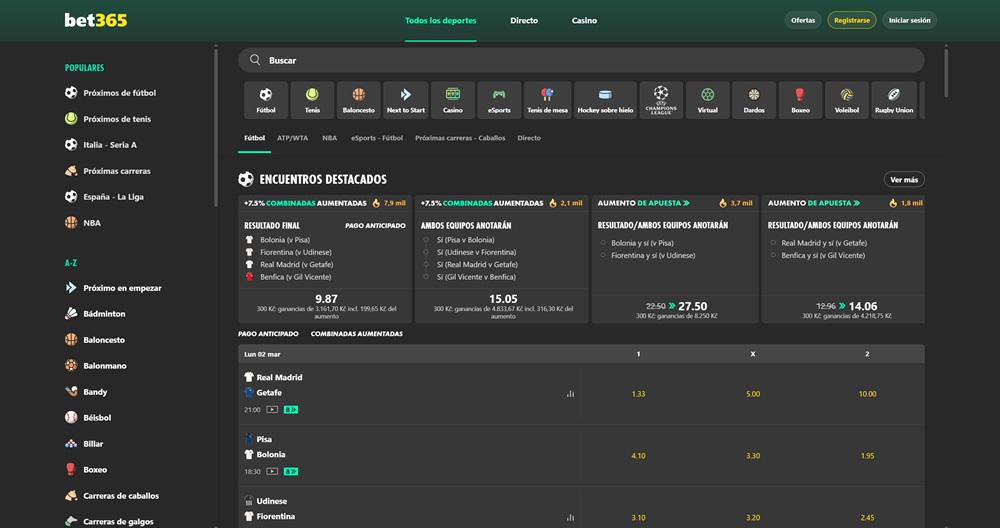Open Béisbol in sidebar
Viewport: 1000px width, 528px height.
pyautogui.click(x=88, y=418)
